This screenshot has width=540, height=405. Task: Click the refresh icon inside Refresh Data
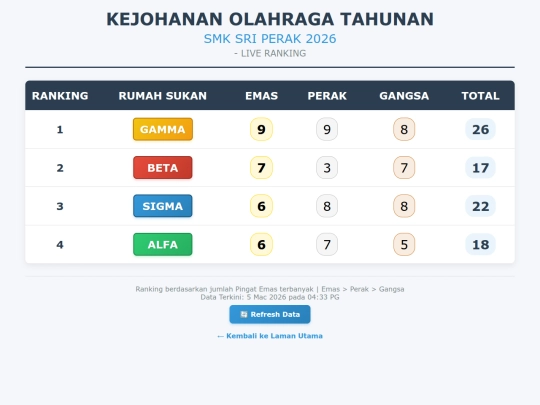coord(244,314)
